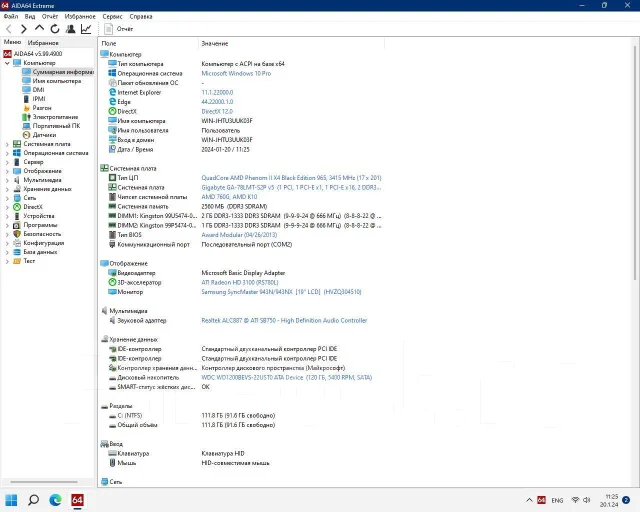This screenshot has width=640, height=512.
Task: Expand the DirectX tree node
Action: [7, 207]
